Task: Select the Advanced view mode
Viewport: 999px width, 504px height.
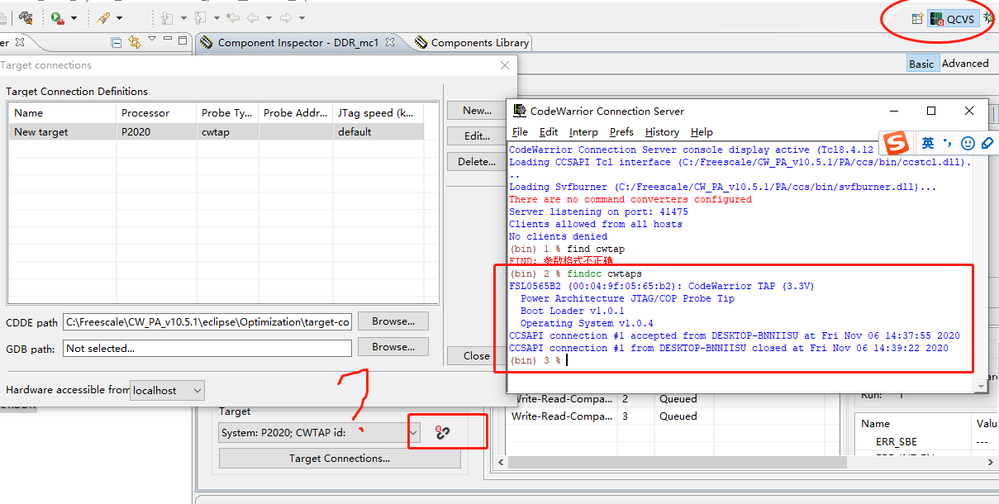Action: 965,64
